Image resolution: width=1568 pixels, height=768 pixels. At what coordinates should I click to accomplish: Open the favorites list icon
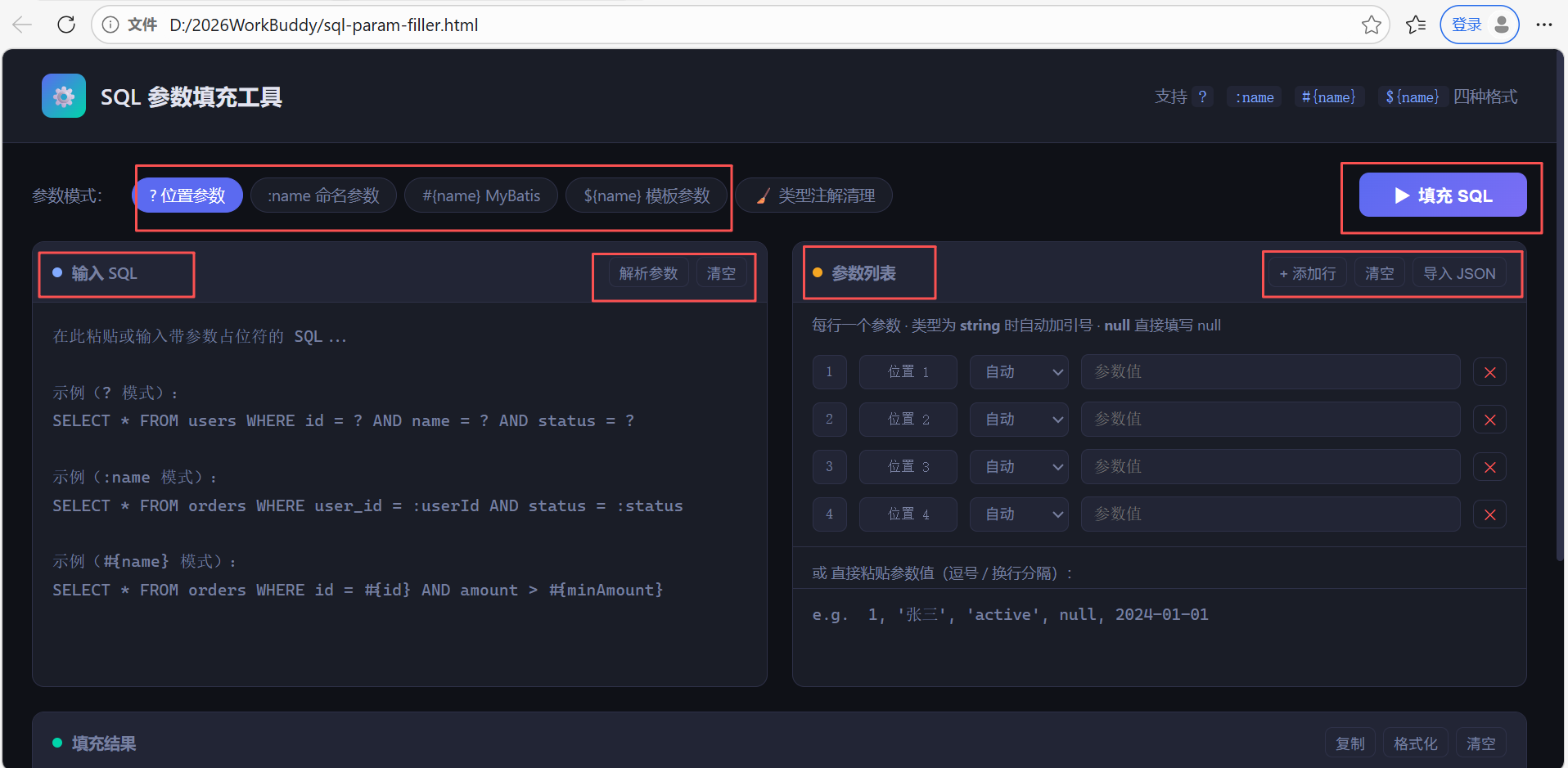[x=1416, y=25]
